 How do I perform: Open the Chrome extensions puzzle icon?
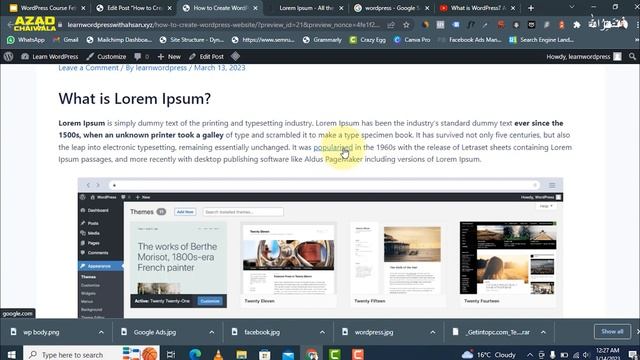click(577, 25)
